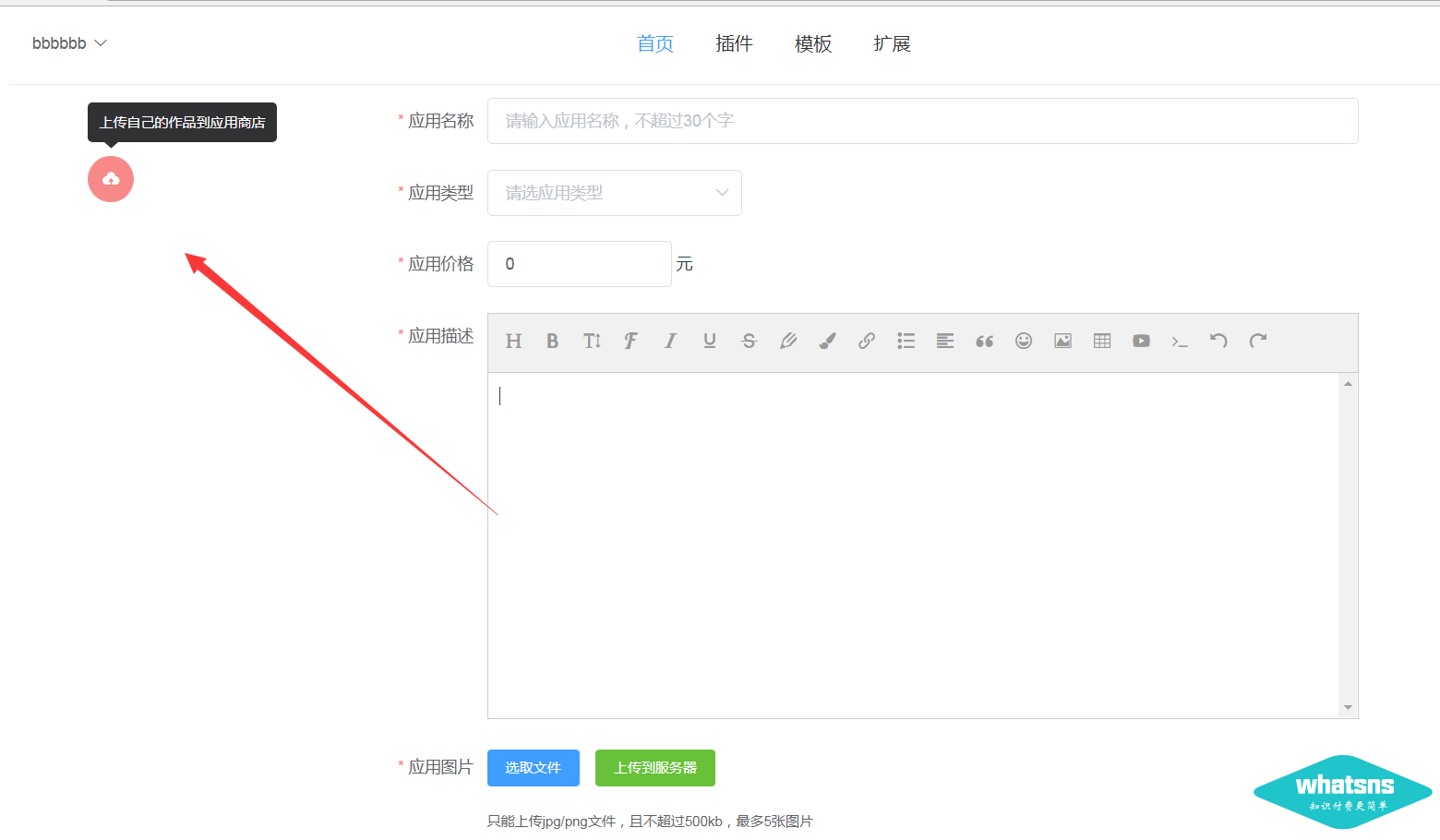
Task: Click the undo arrow in the editor
Action: click(x=1218, y=341)
